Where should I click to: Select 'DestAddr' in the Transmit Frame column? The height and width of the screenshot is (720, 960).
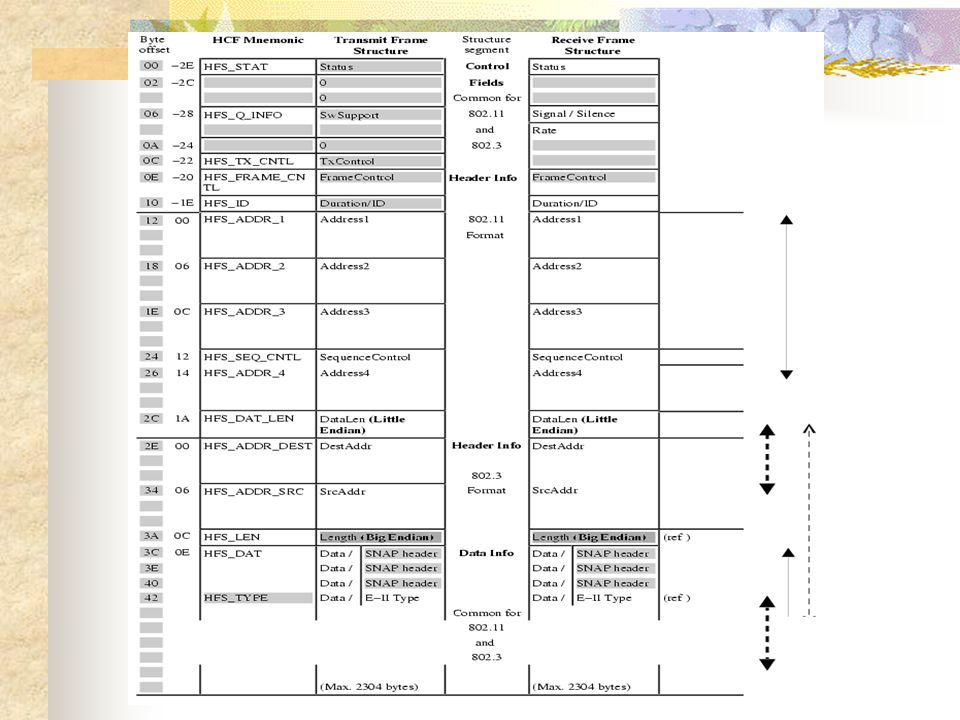346,446
